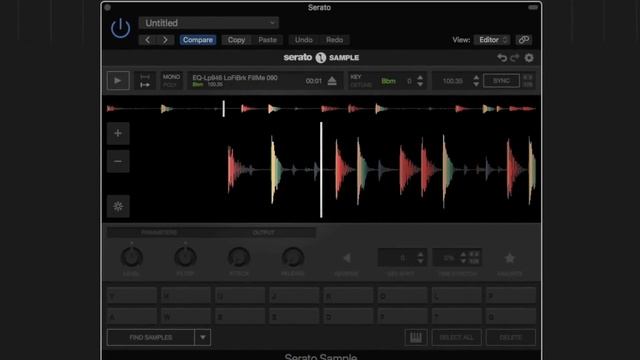
Task: Select the DETUNE mode label
Action: 361,85
